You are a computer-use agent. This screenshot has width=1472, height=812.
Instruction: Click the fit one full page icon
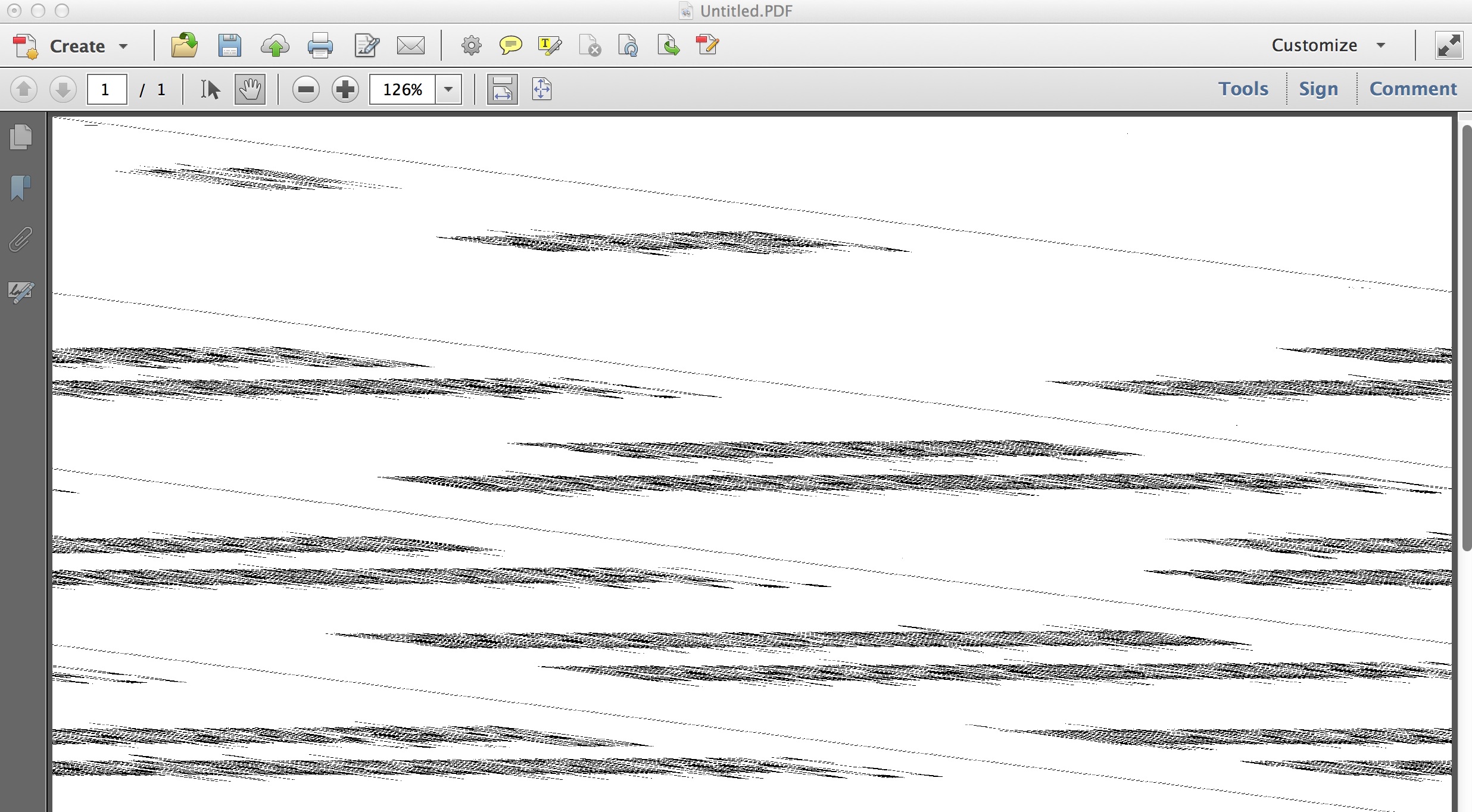541,89
